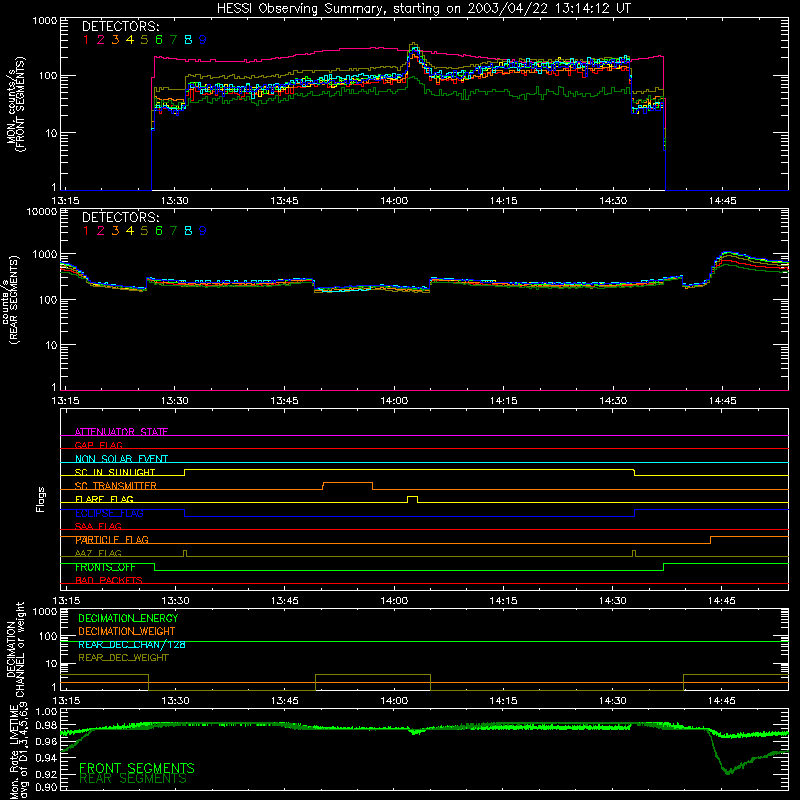Select the BAD_PACKETS flag label

pos(109,581)
